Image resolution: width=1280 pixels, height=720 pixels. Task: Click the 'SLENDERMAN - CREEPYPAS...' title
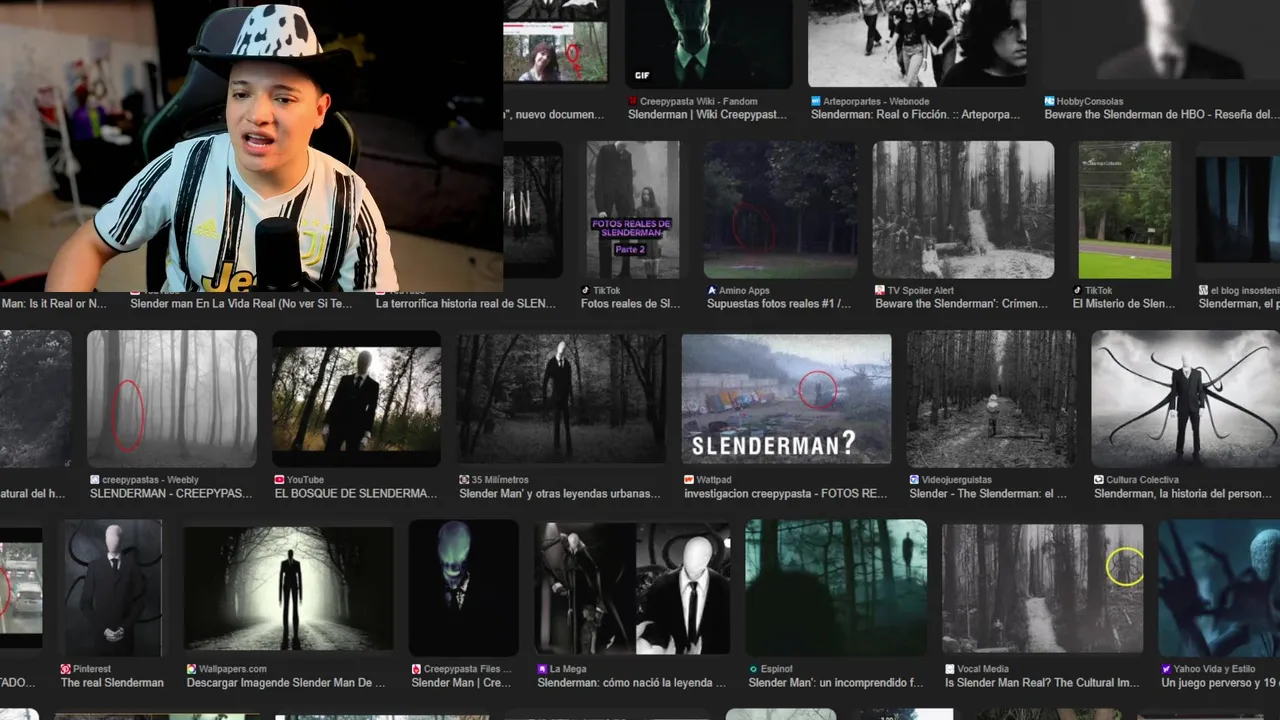(x=171, y=494)
